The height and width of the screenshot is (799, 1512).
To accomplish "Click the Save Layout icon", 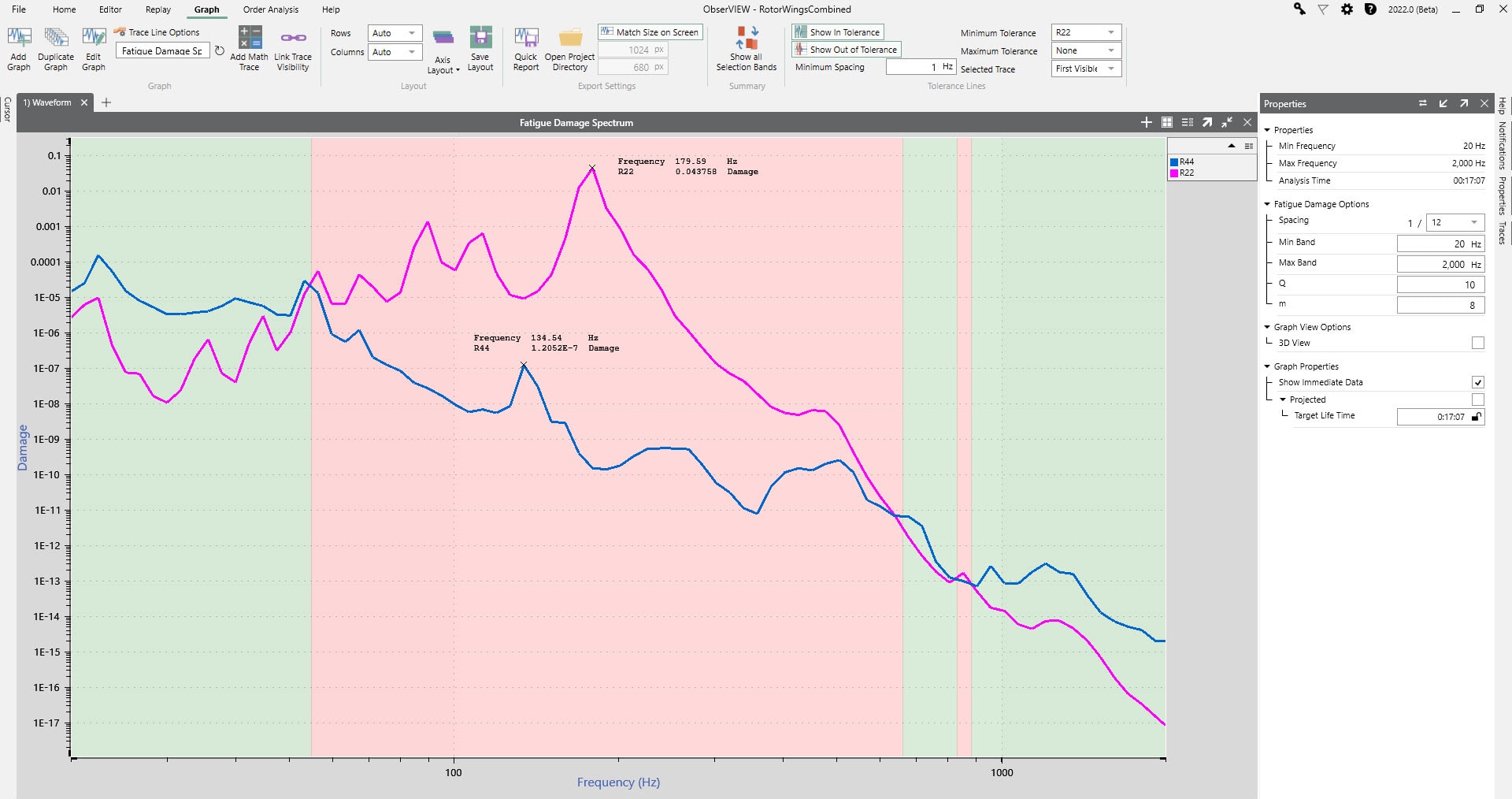I will (480, 38).
